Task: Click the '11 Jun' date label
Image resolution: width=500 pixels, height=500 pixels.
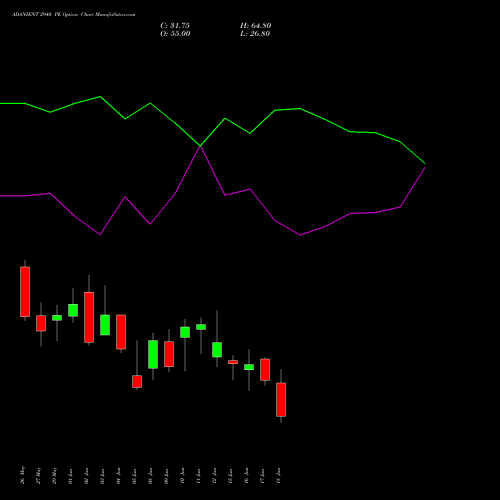Action: pos(199,476)
